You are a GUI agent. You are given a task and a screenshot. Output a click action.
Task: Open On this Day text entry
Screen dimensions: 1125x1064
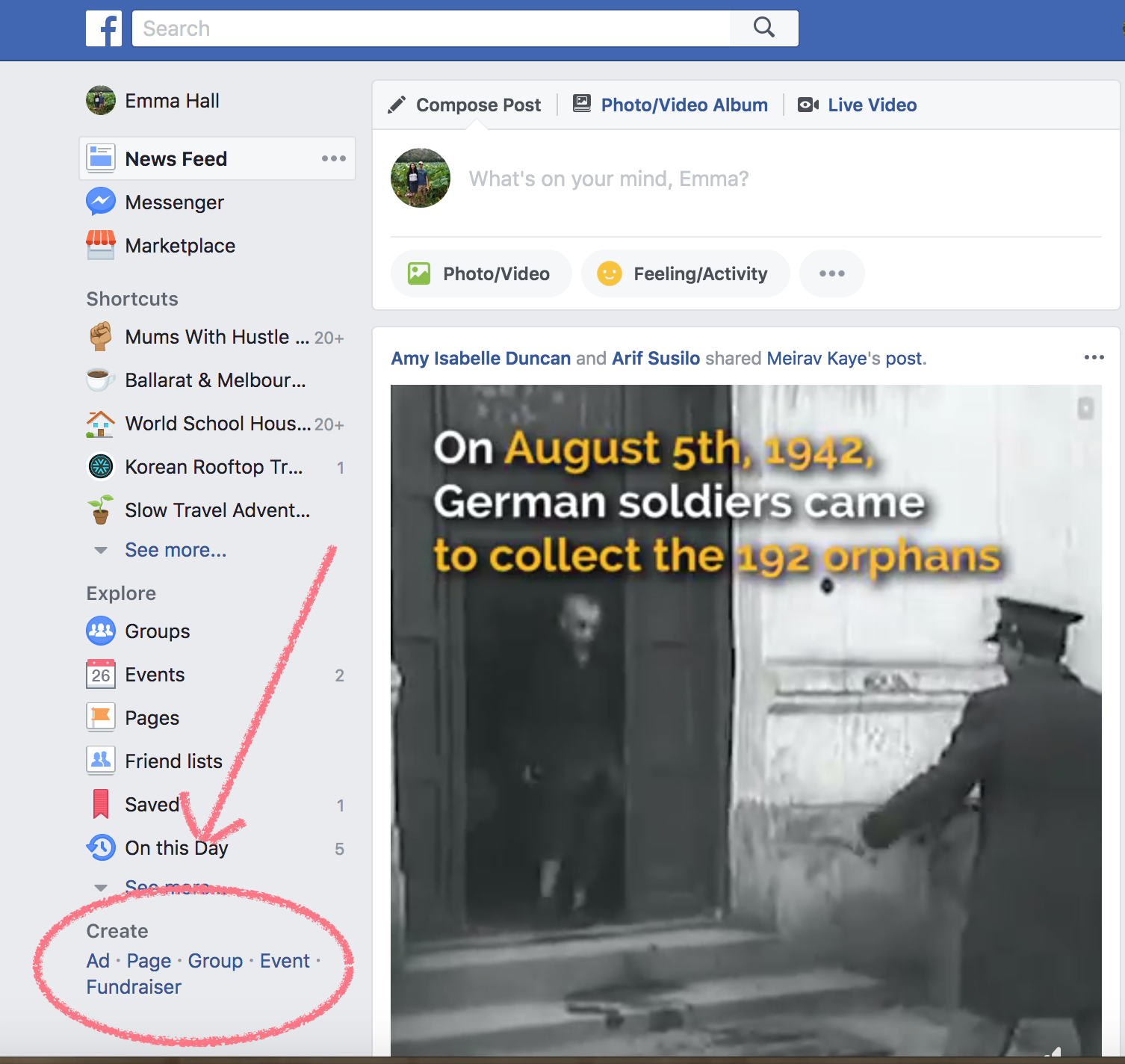point(176,847)
